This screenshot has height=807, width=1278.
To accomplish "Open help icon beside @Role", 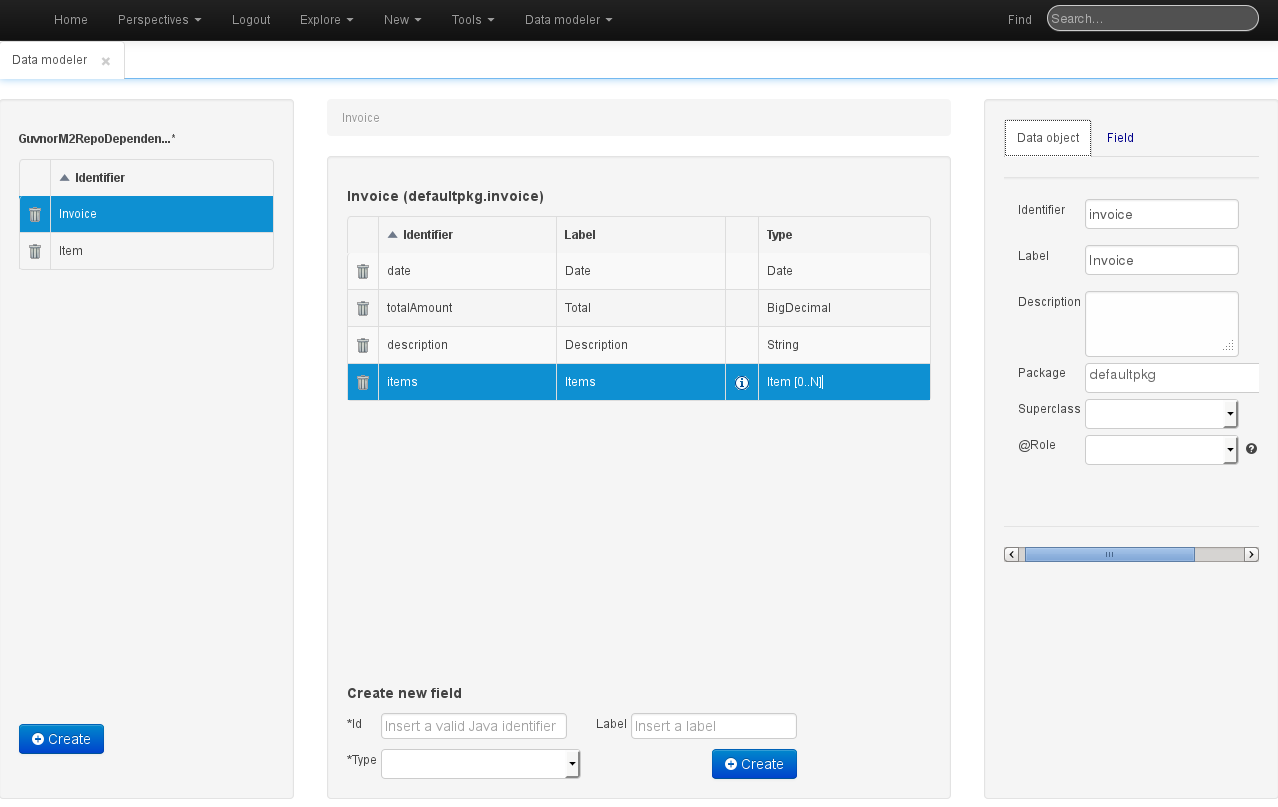I will pyautogui.click(x=1251, y=449).
